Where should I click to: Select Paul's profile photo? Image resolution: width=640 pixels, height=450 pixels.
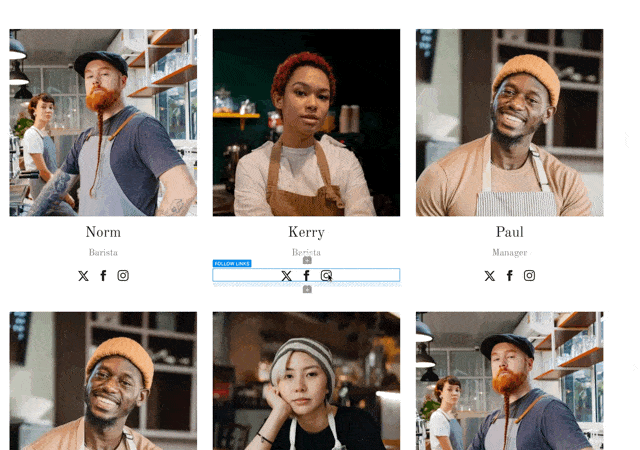(x=509, y=122)
